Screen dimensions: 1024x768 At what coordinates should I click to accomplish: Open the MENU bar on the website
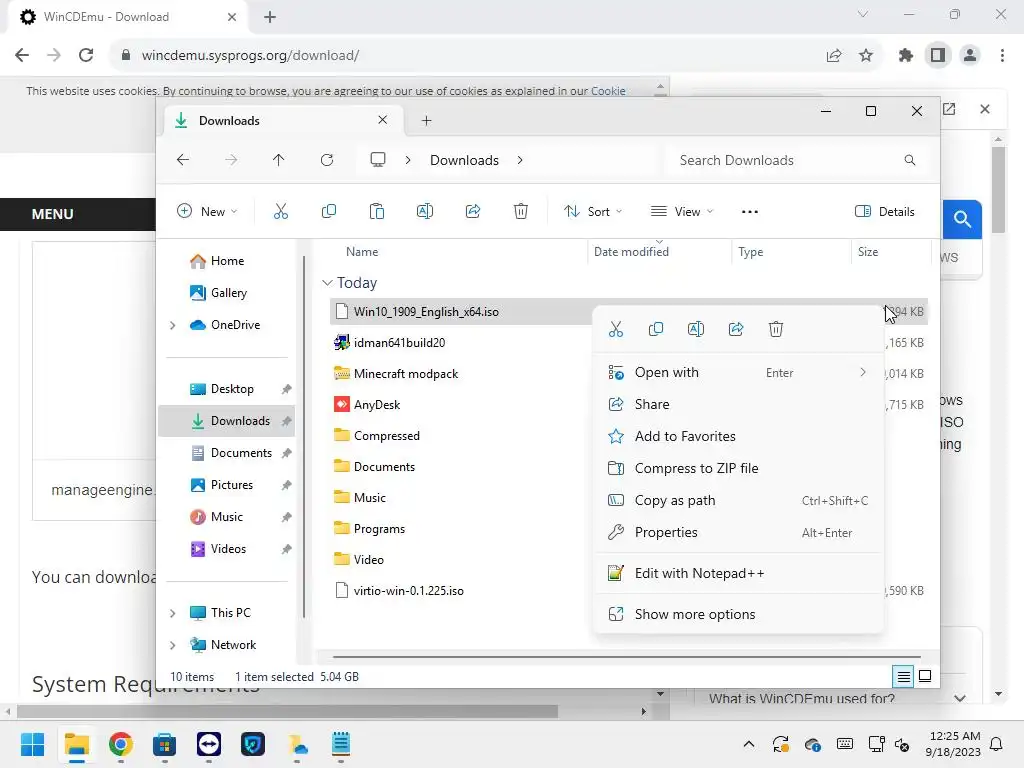tap(52, 214)
